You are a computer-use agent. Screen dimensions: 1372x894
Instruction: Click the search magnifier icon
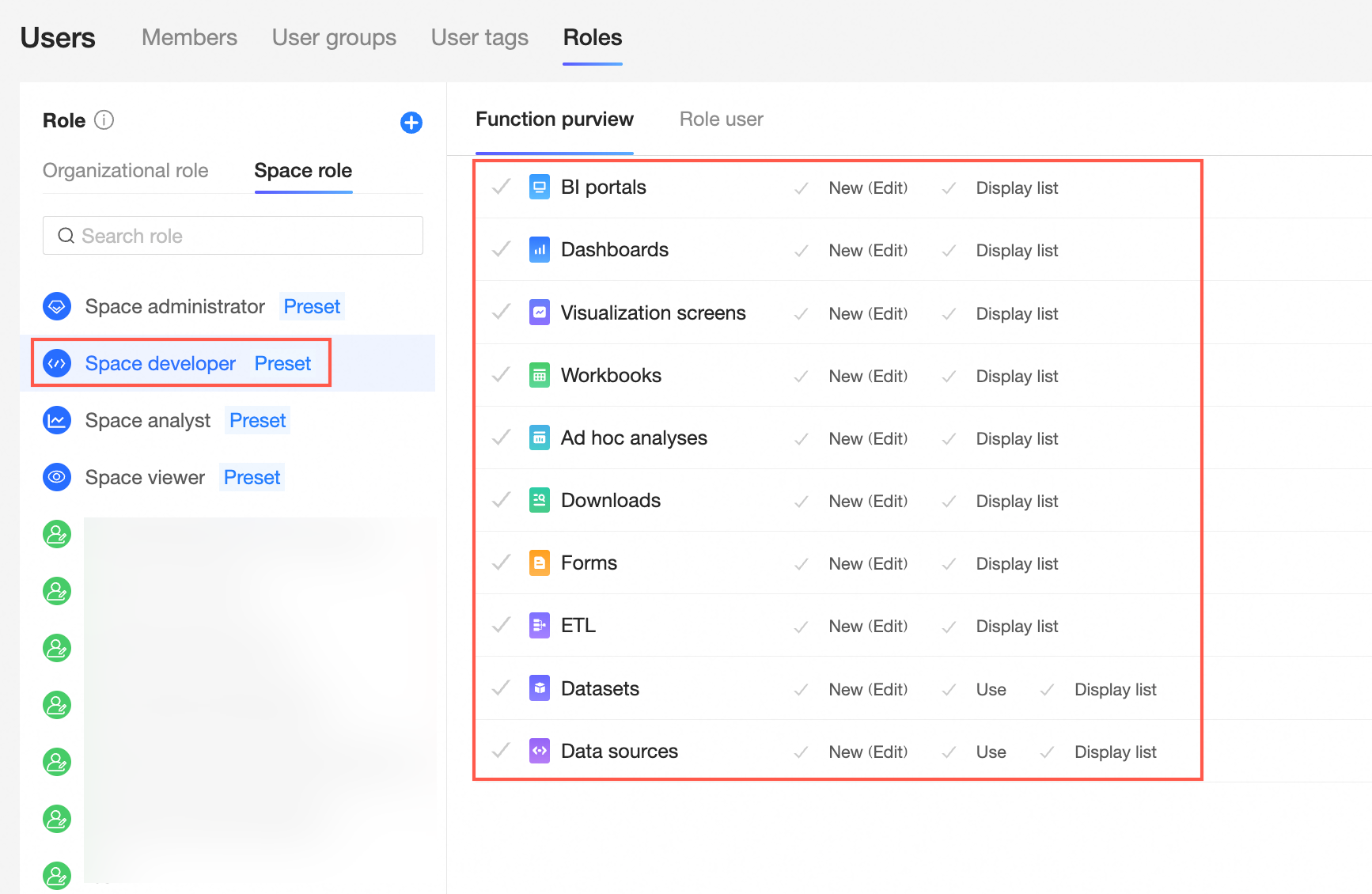point(66,236)
